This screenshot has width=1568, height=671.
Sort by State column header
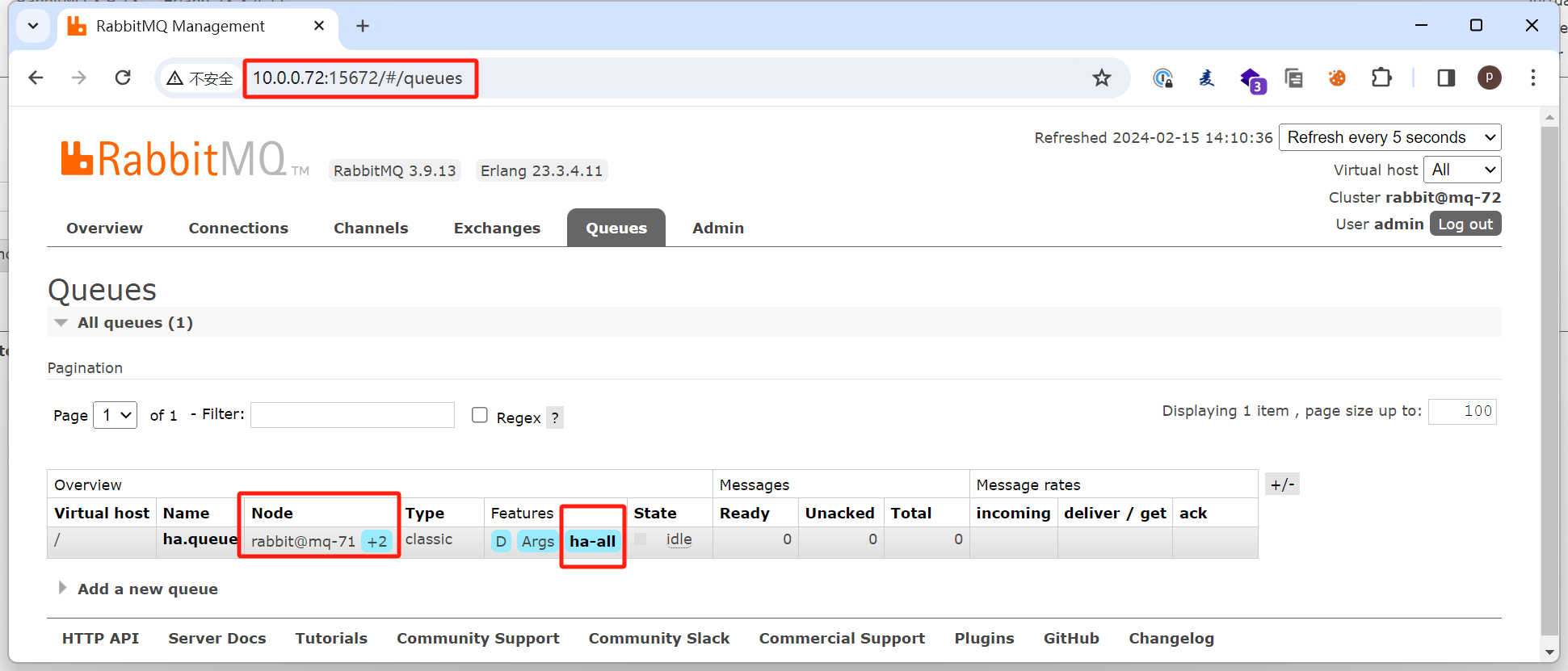pos(655,513)
